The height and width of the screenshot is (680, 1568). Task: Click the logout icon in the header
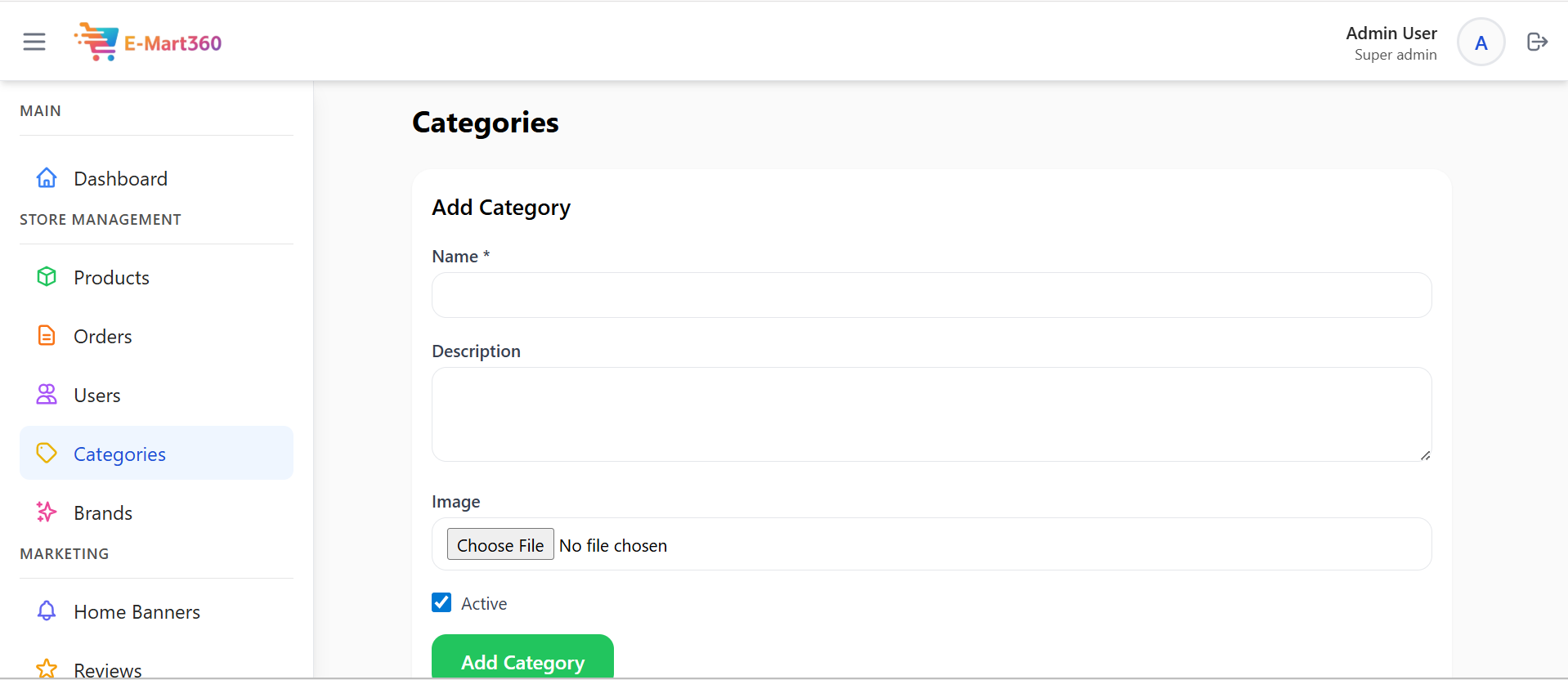(x=1537, y=41)
